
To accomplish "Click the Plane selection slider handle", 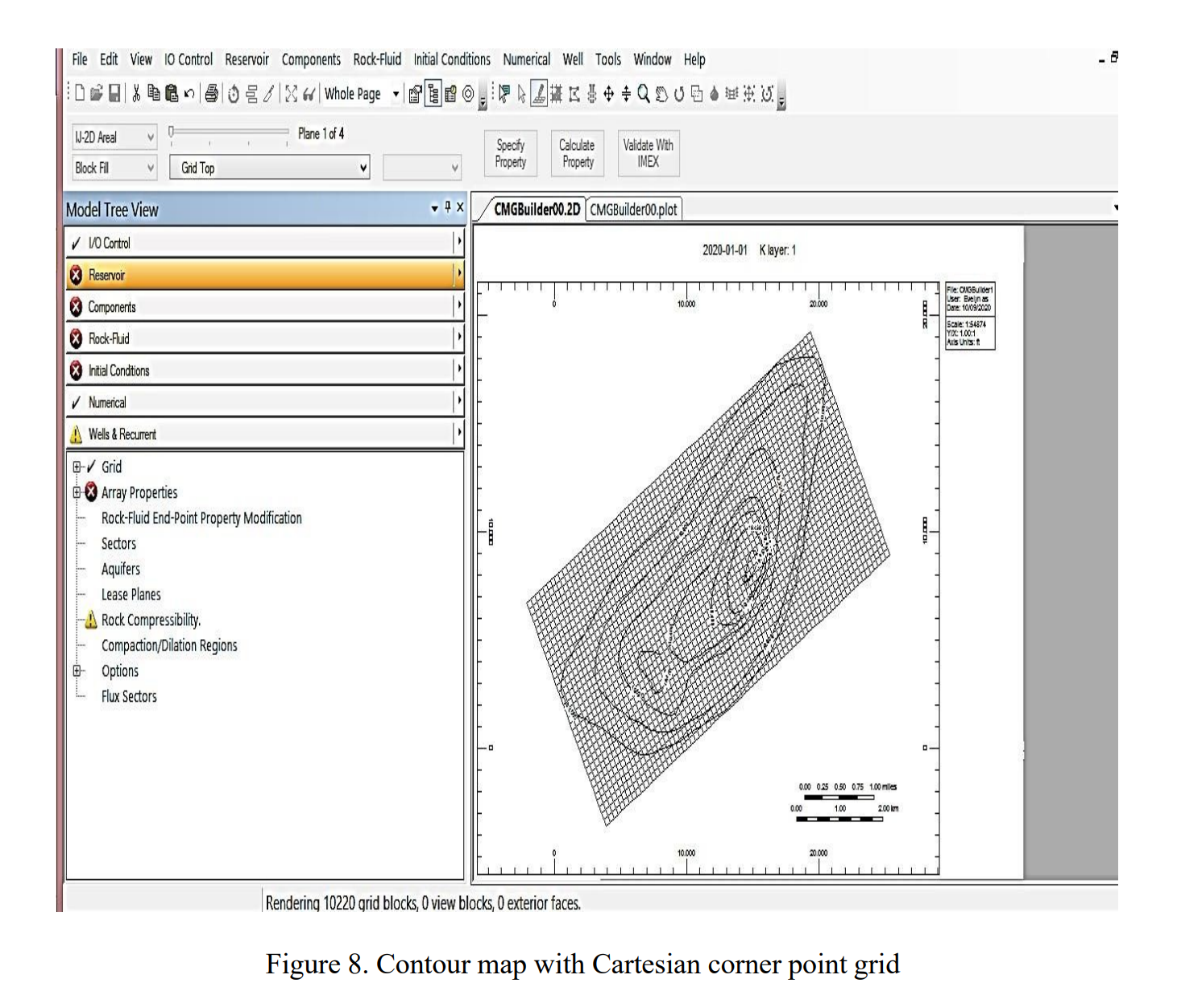I will (171, 131).
